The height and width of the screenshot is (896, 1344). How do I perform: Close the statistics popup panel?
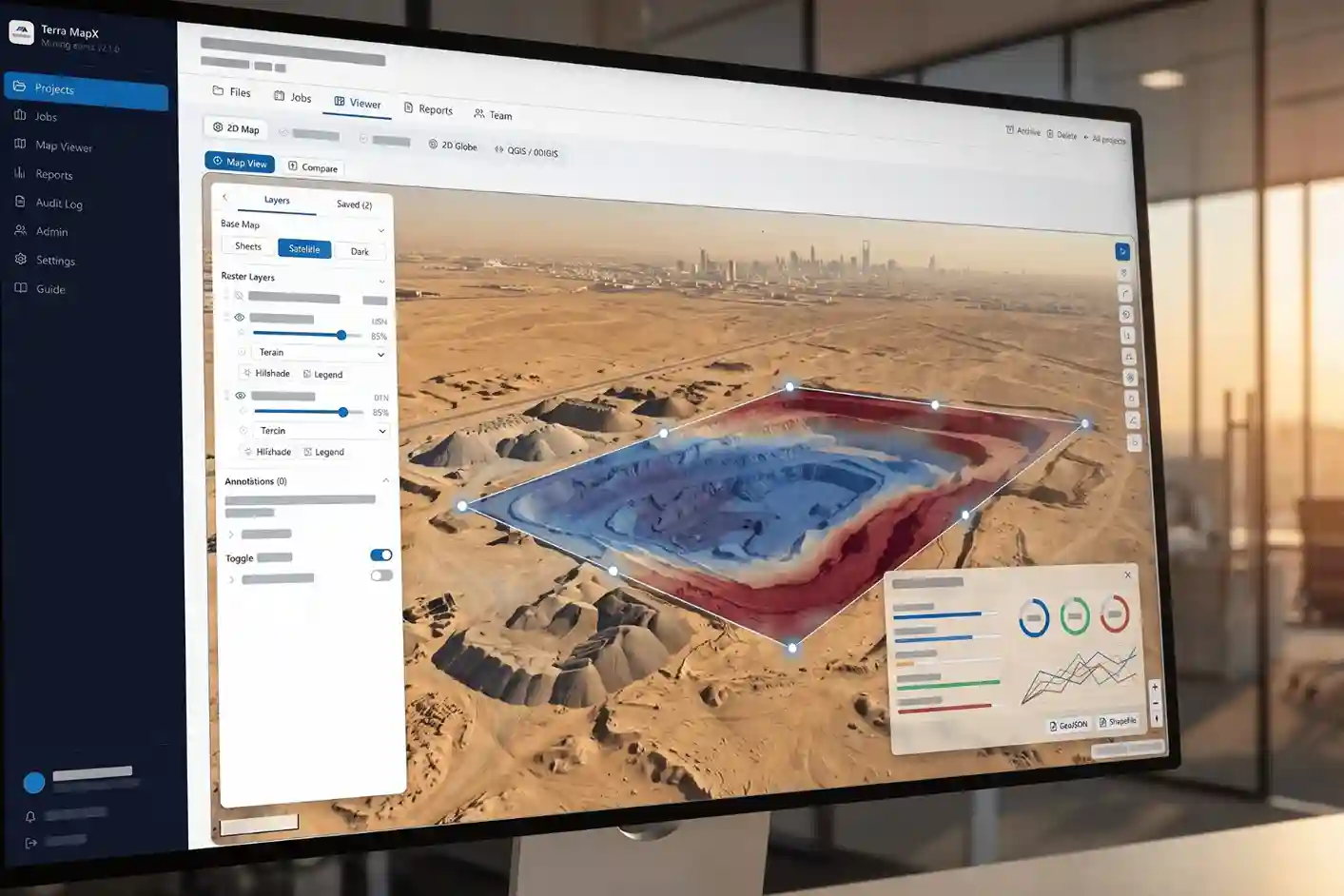click(x=1128, y=575)
